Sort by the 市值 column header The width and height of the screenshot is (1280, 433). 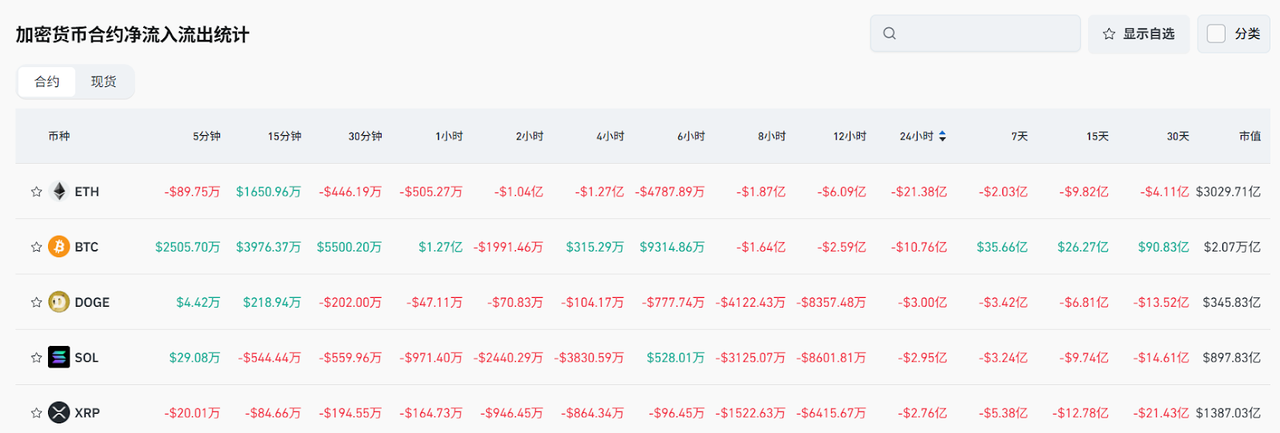1250,136
